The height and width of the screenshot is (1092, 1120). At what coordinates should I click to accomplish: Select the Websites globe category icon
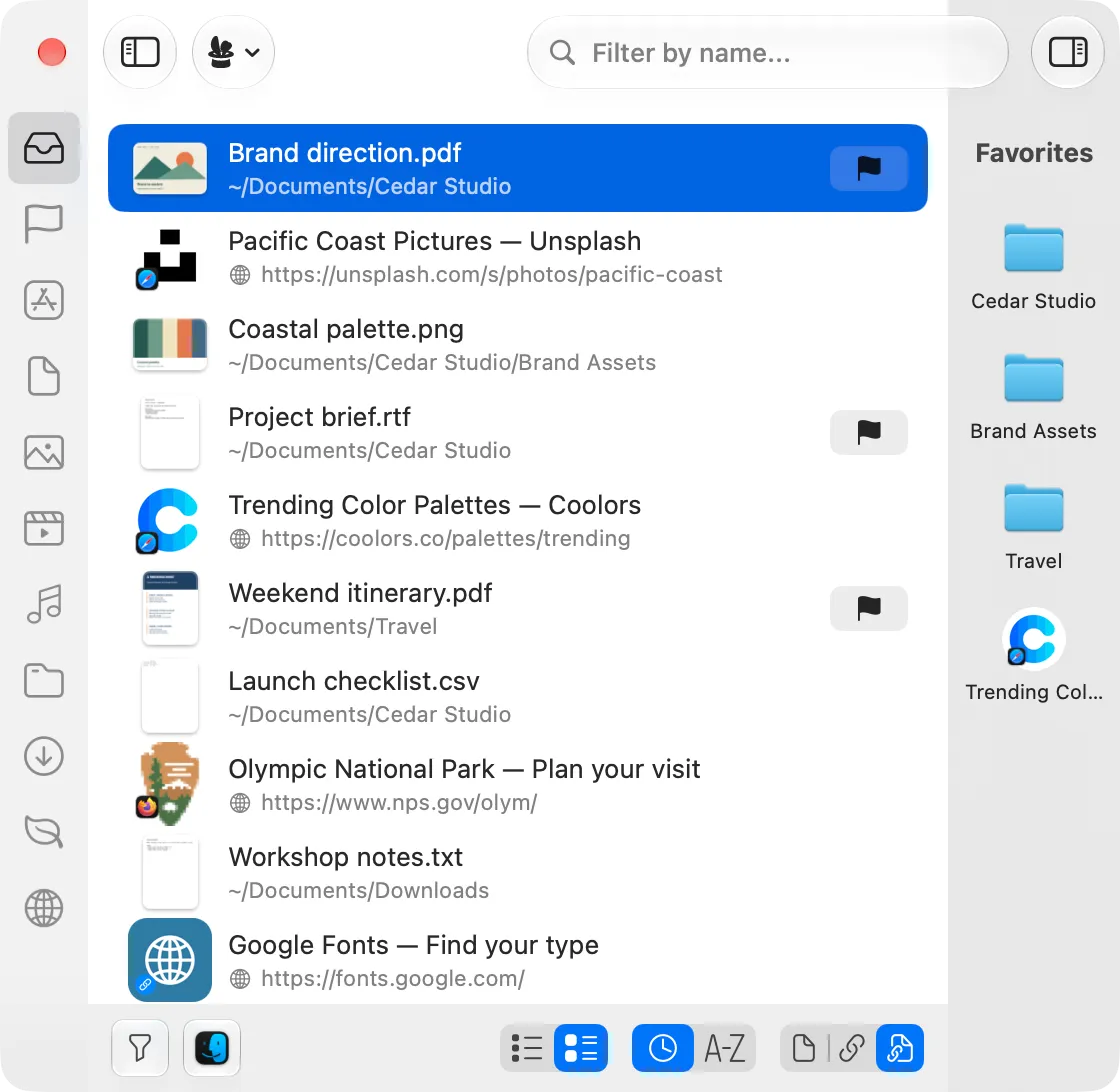pos(44,908)
